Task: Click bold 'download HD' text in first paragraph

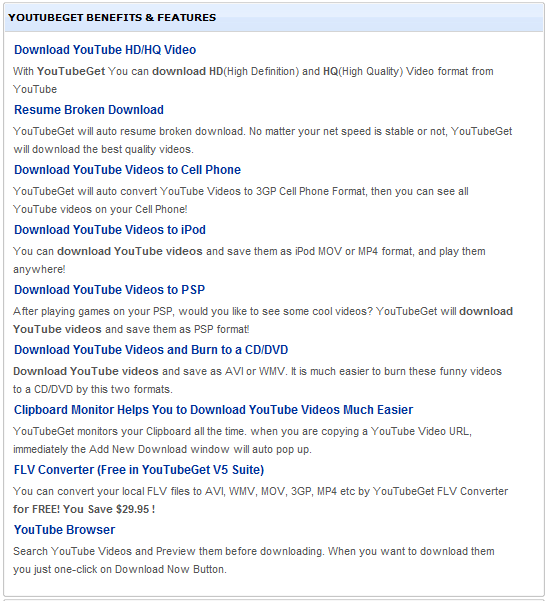Action: click(187, 71)
